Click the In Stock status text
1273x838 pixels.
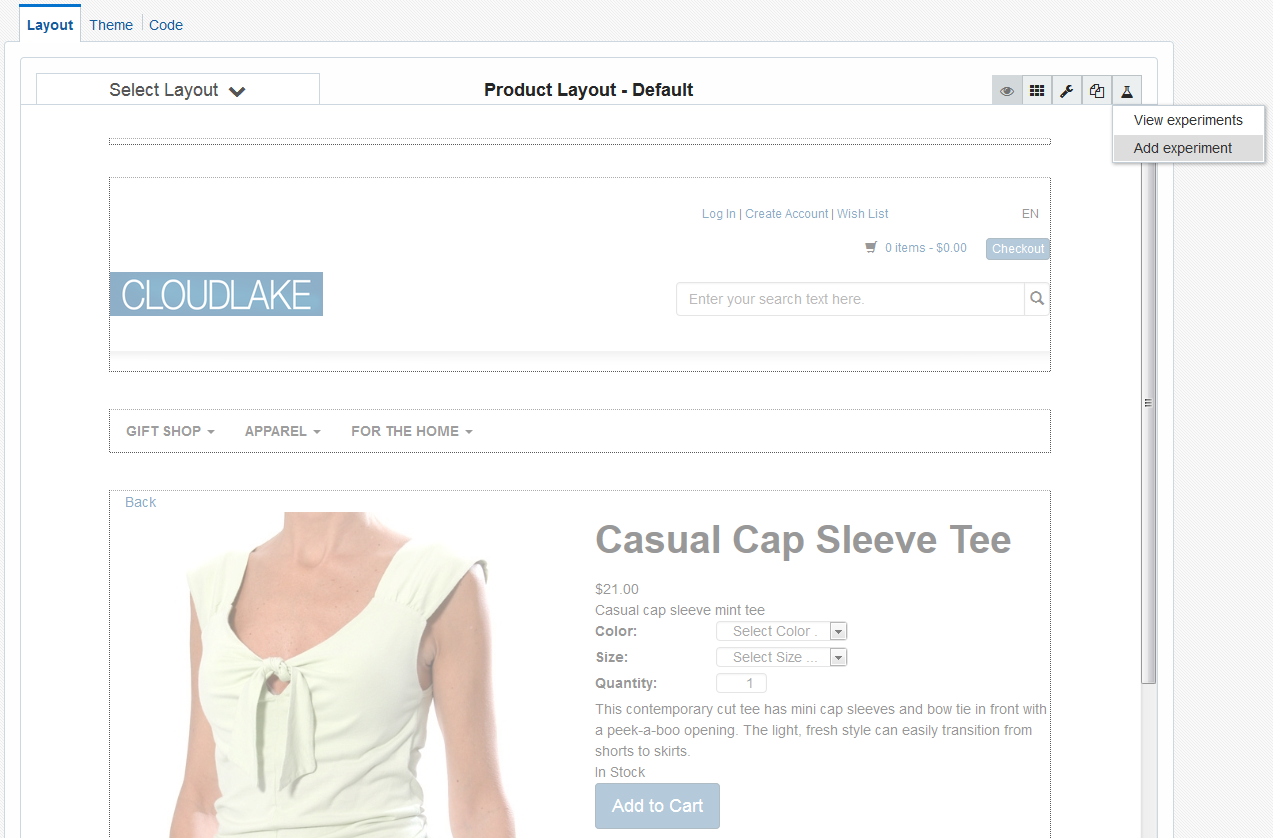[620, 772]
